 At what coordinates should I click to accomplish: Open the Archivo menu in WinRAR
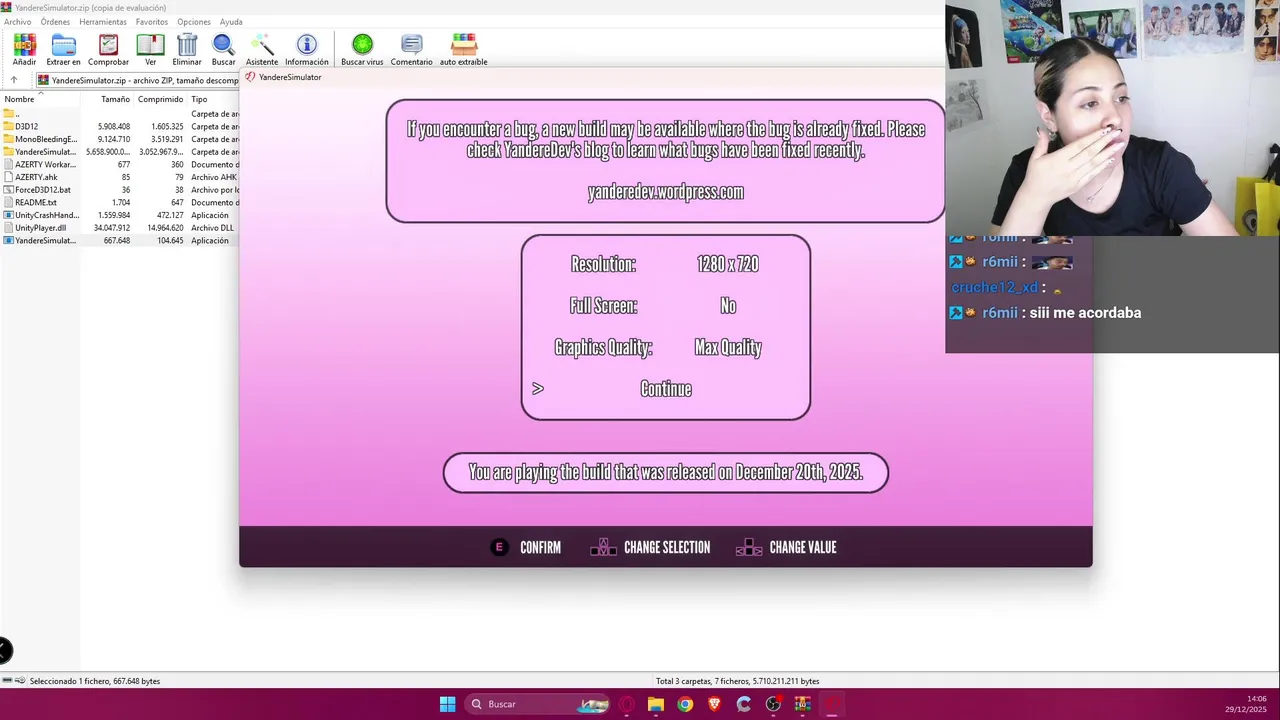(17, 22)
